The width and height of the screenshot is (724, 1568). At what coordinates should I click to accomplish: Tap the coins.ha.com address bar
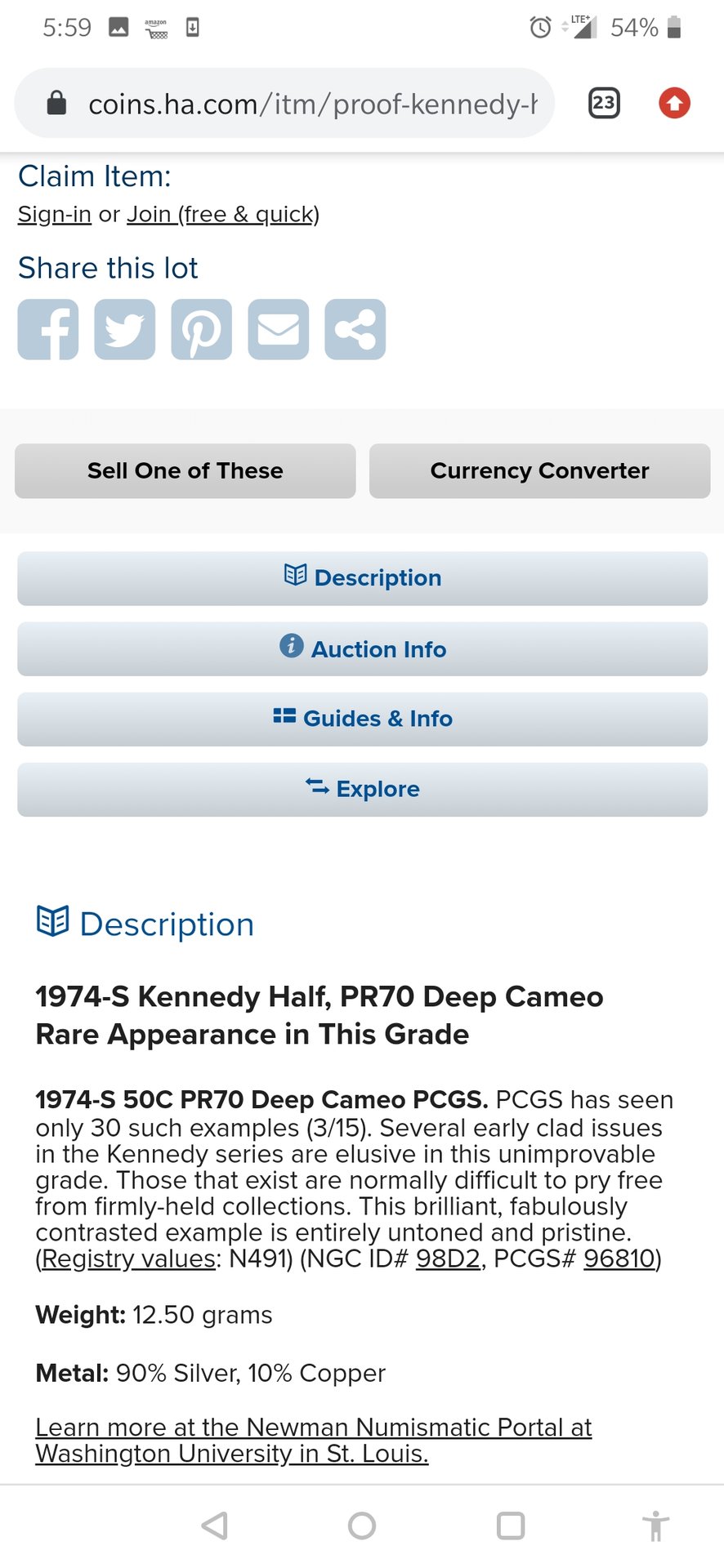pos(311,104)
